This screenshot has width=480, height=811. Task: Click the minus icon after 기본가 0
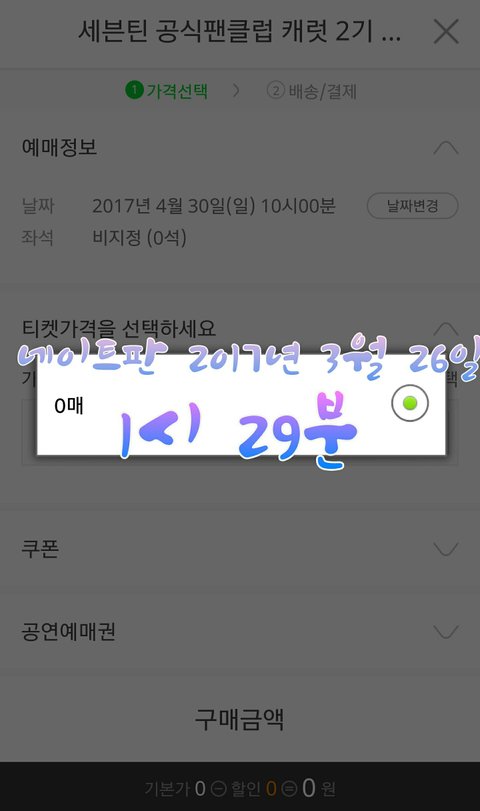[x=219, y=789]
